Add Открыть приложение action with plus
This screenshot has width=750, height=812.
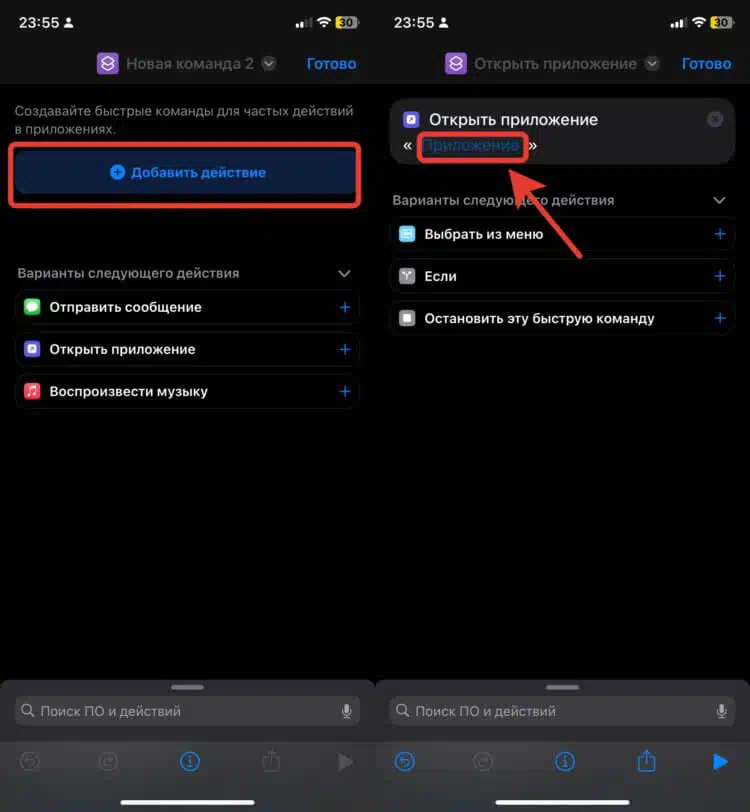pyautogui.click(x=345, y=350)
